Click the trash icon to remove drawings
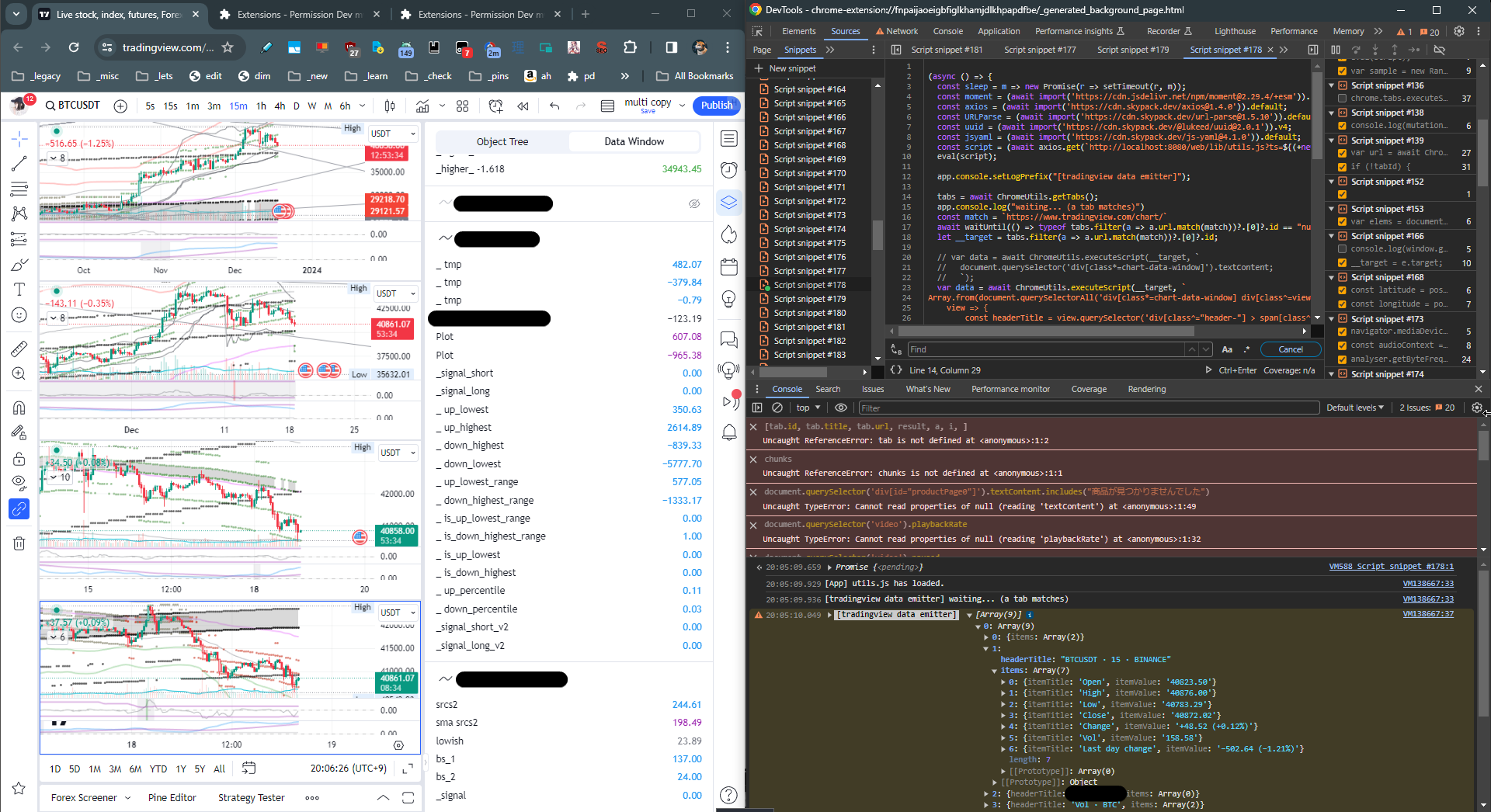The height and width of the screenshot is (812, 1491). coord(19,543)
